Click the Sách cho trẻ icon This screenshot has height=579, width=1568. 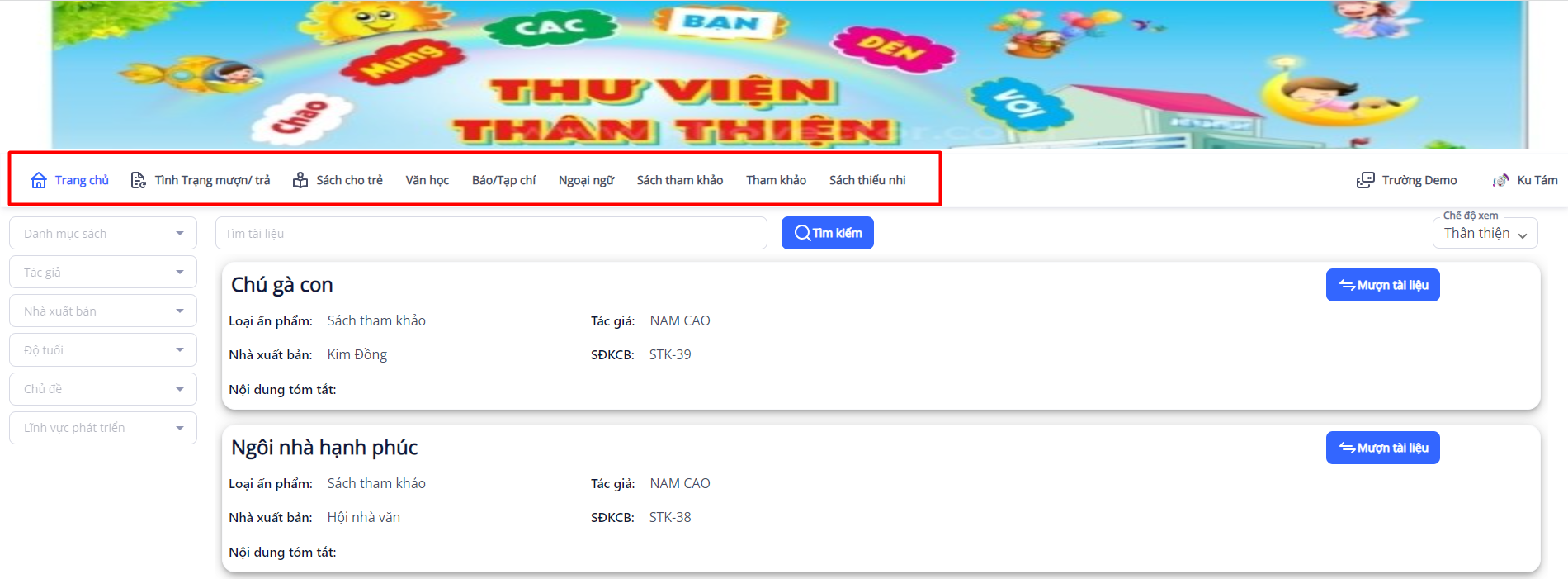pos(300,180)
